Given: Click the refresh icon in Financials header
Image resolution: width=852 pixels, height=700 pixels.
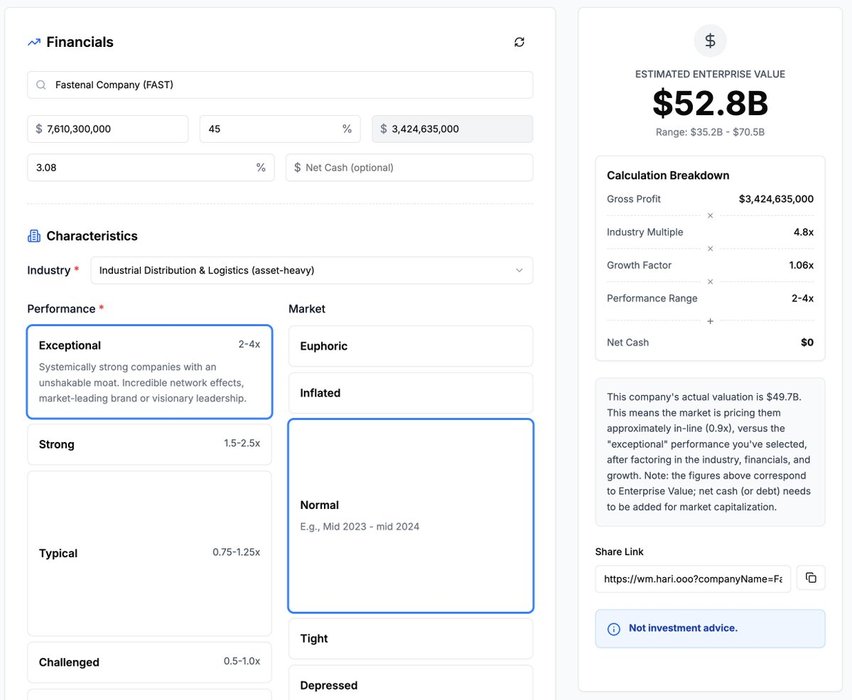Looking at the screenshot, I should pyautogui.click(x=519, y=42).
